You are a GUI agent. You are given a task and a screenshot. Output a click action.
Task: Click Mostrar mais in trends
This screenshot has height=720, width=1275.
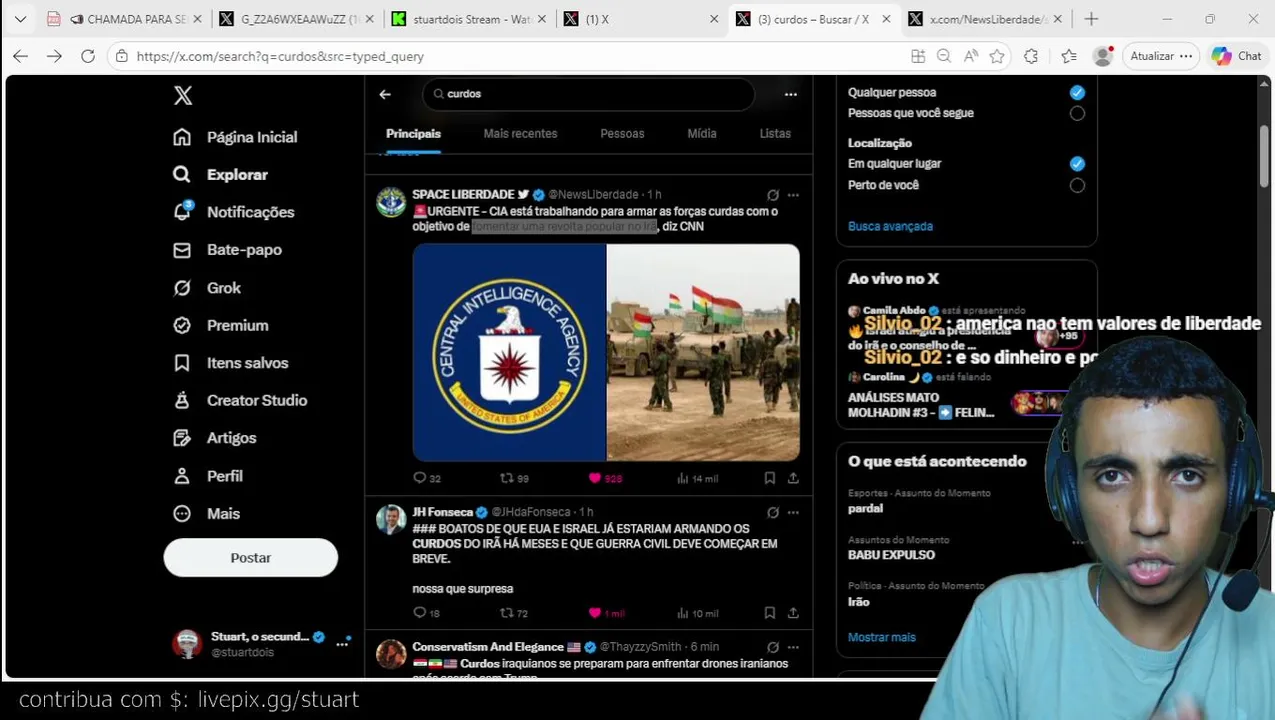882,637
